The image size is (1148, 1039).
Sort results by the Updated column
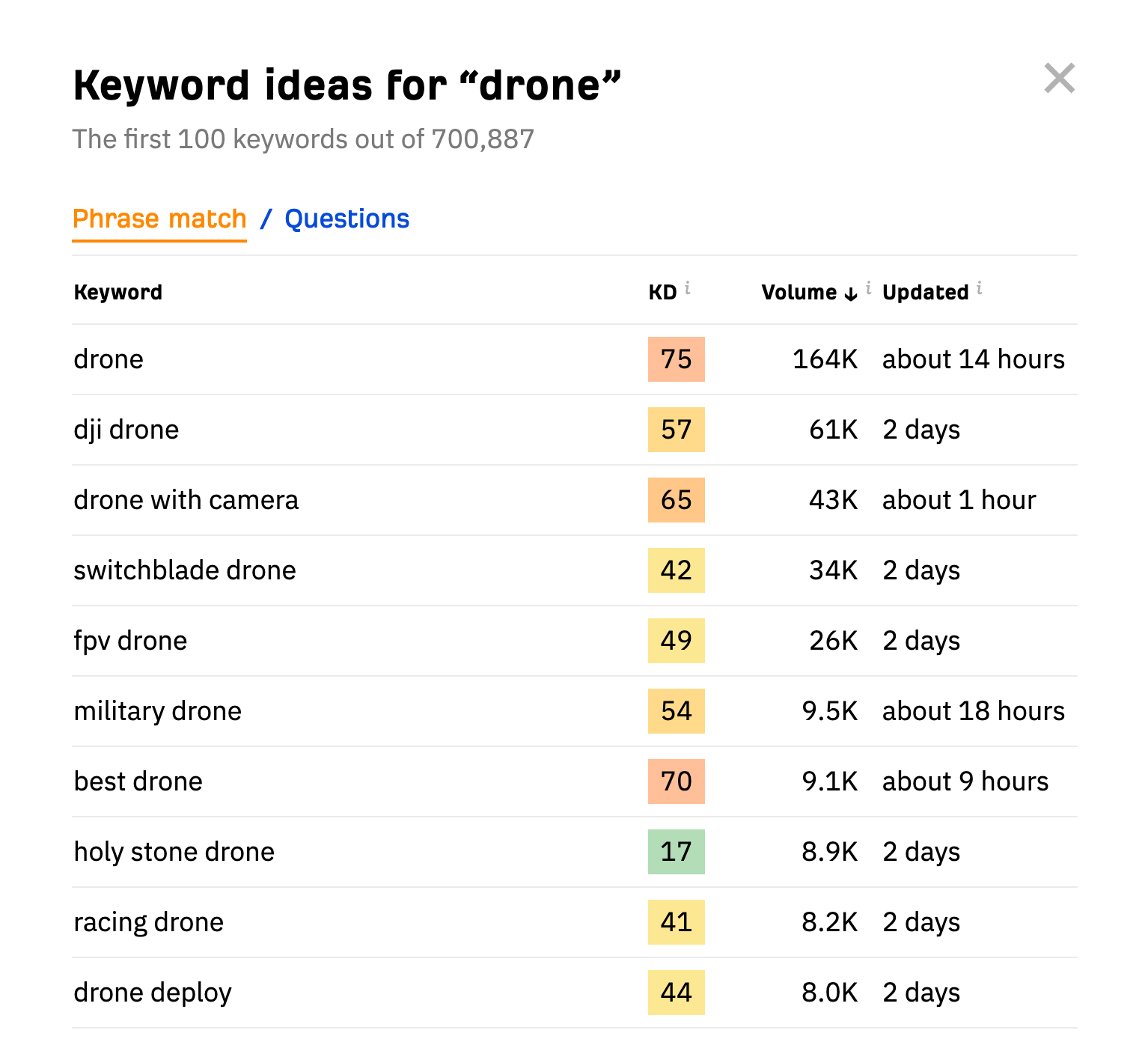926,293
